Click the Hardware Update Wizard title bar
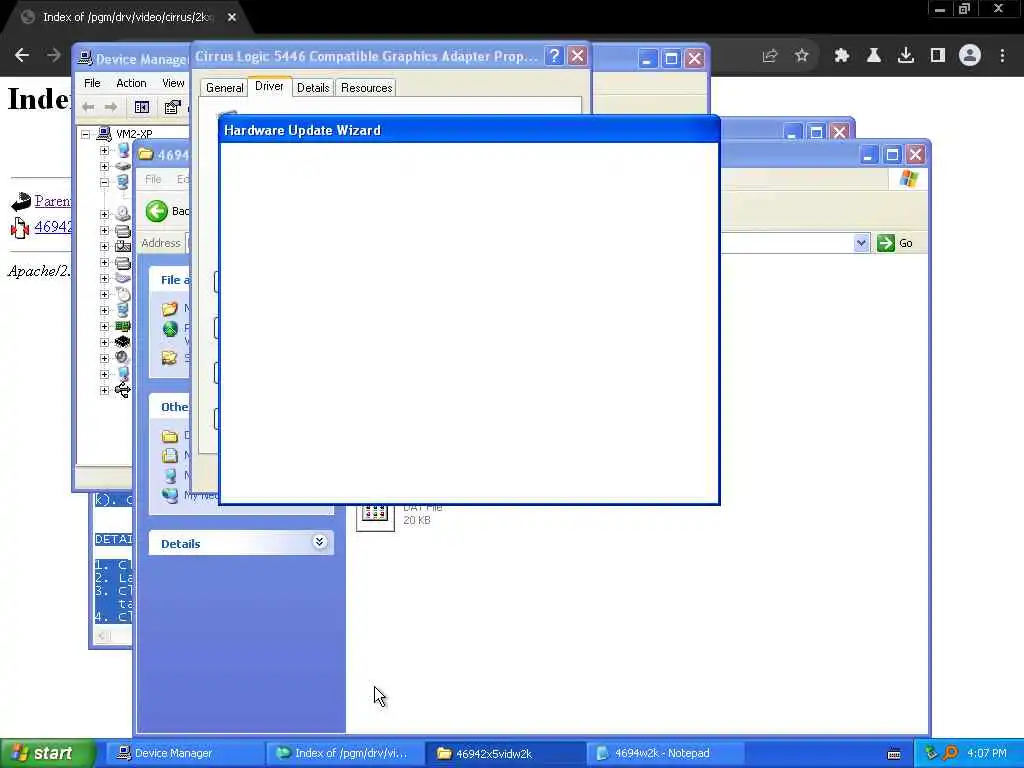The height and width of the screenshot is (768, 1024). (470, 130)
